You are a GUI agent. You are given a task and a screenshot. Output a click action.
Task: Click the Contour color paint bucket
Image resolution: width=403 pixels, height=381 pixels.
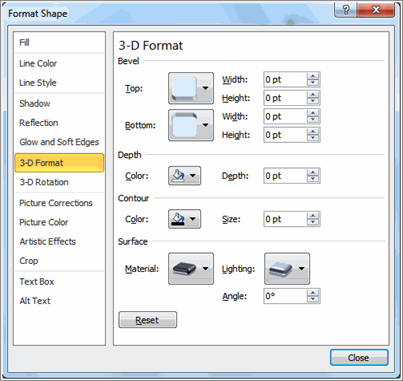pyautogui.click(x=178, y=219)
